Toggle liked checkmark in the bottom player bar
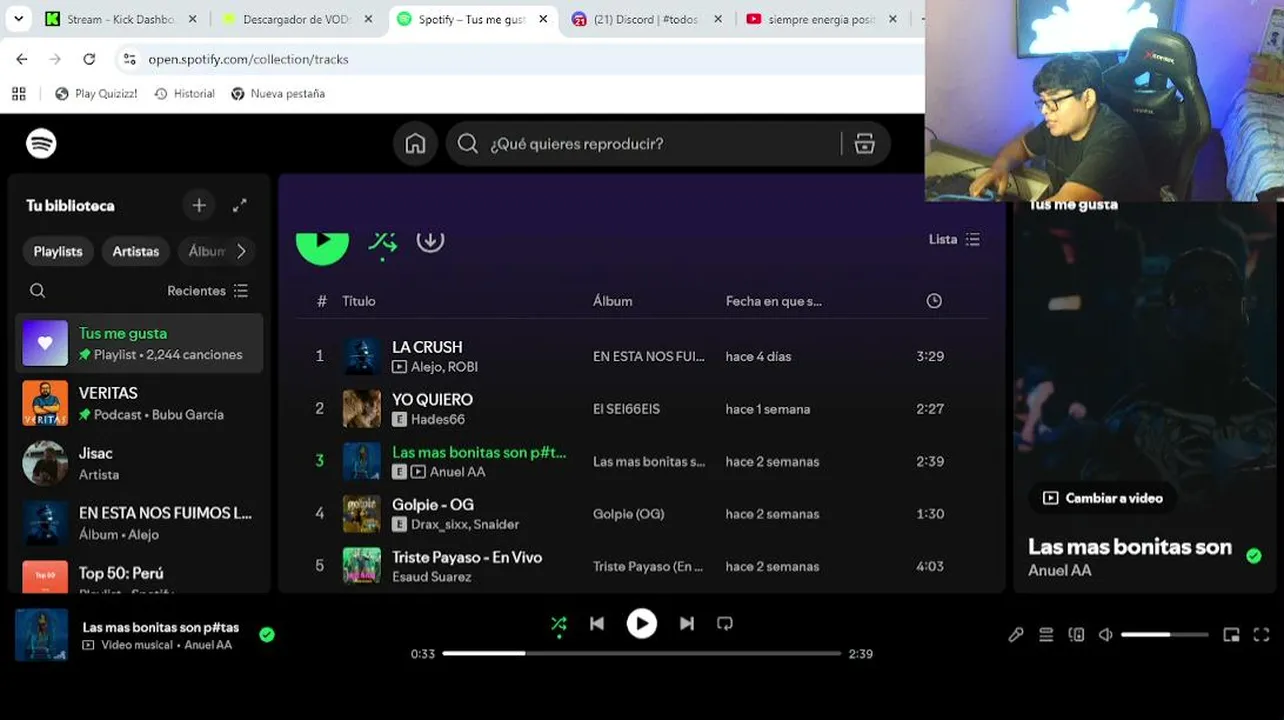Screen dimensions: 1284x720 coord(267,634)
